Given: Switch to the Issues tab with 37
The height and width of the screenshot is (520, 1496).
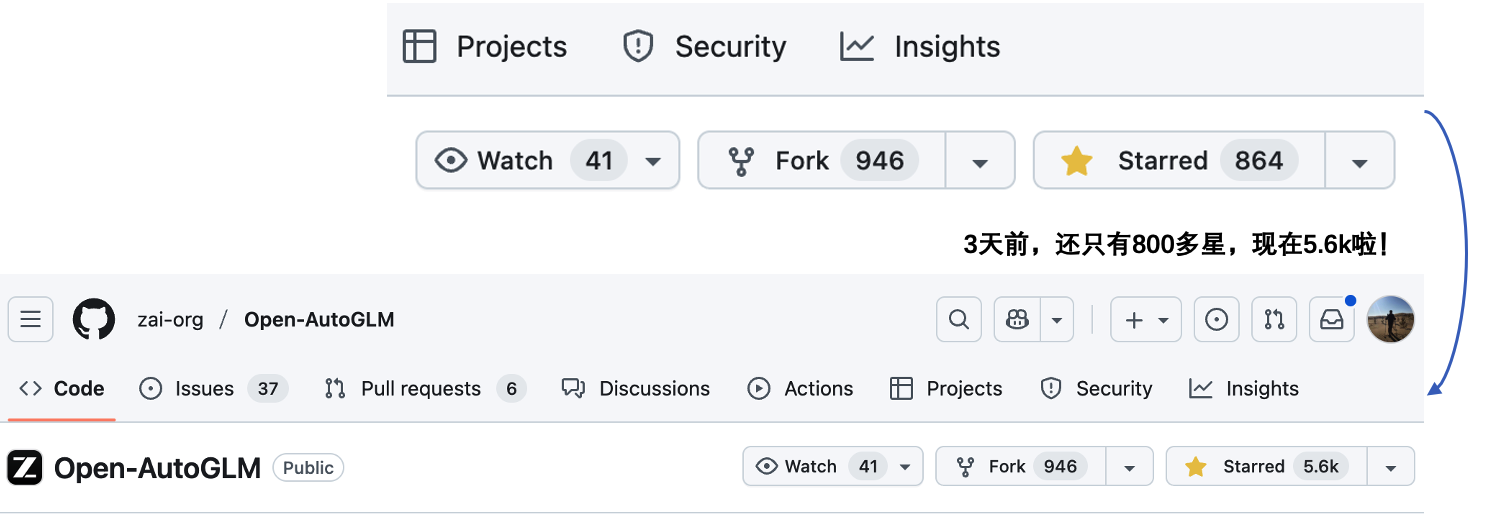Looking at the screenshot, I should pyautogui.click(x=213, y=389).
